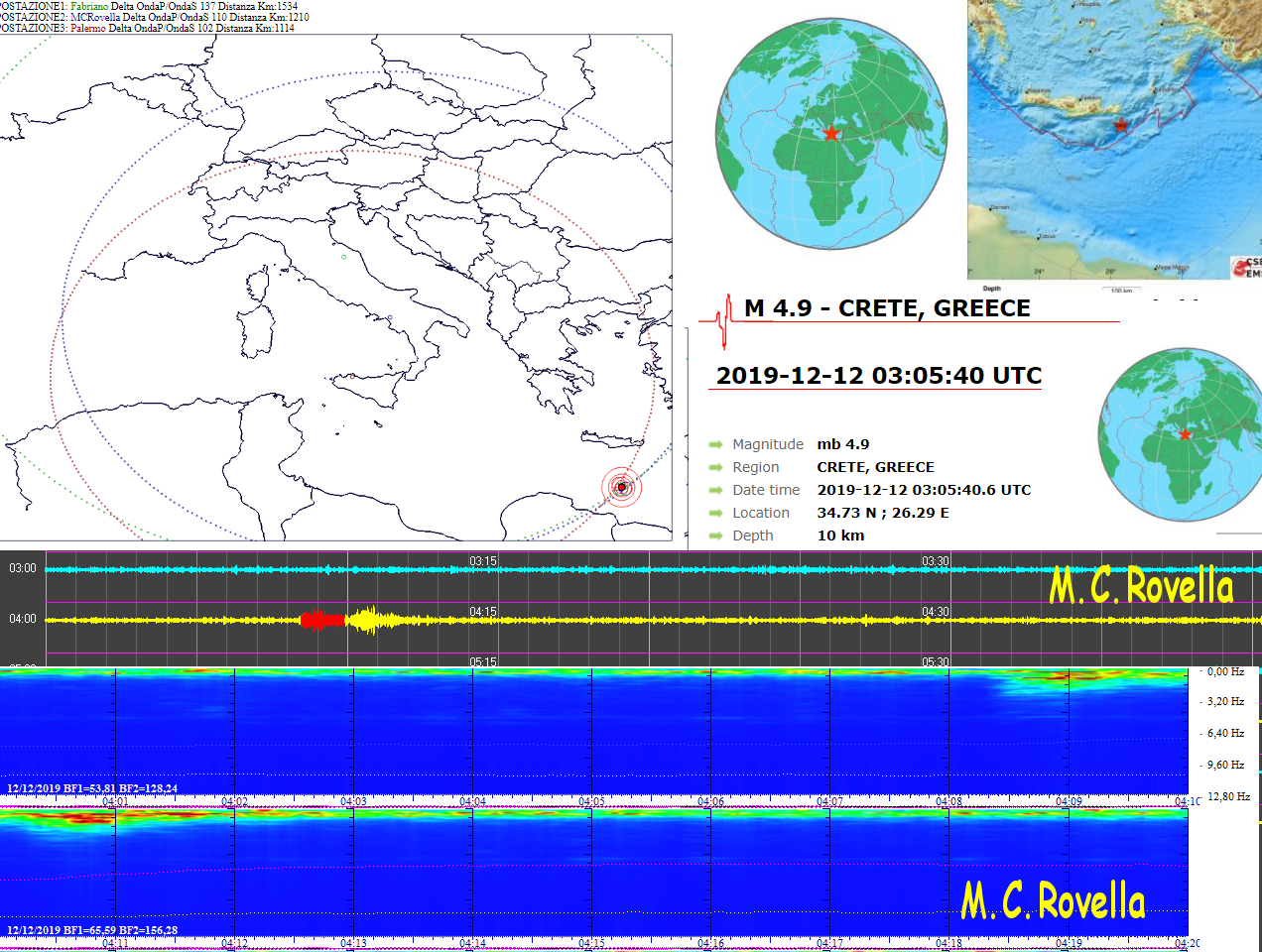Image resolution: width=1262 pixels, height=952 pixels.
Task: Click the 04:16 tick on the lower spectrogram
Action: (x=710, y=943)
